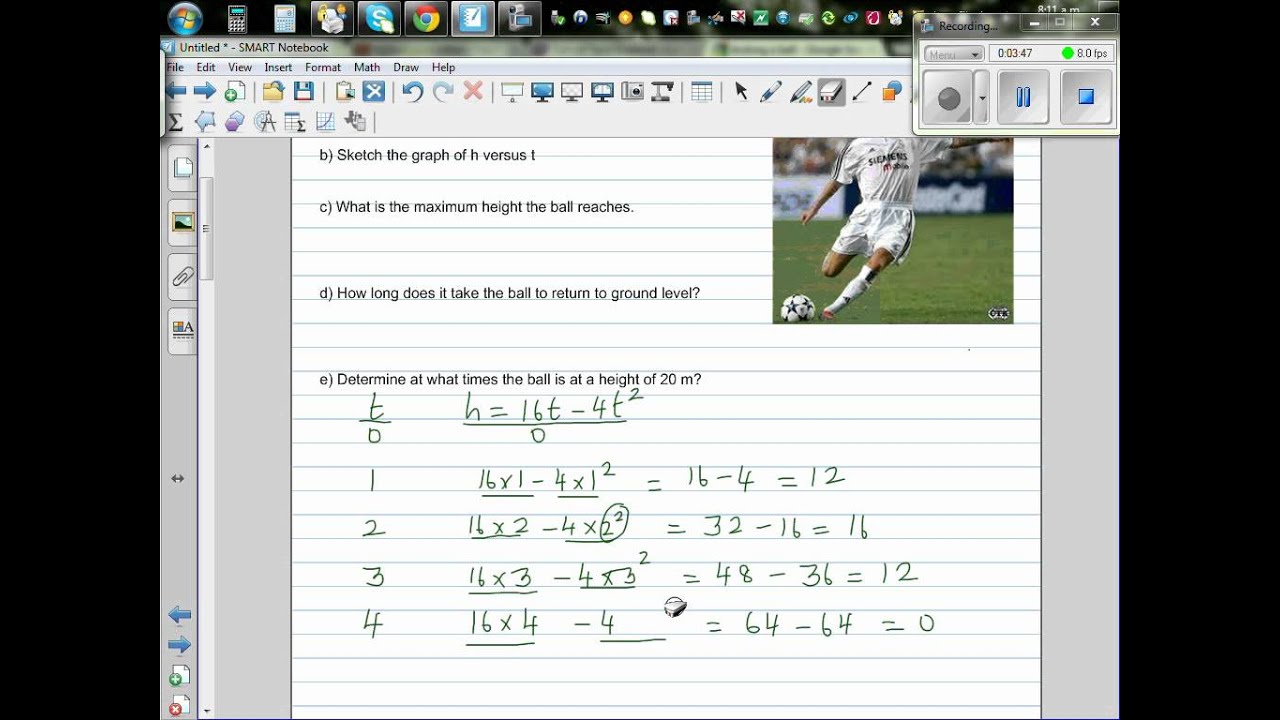Open the Page Sorter side tab

pos(182,168)
